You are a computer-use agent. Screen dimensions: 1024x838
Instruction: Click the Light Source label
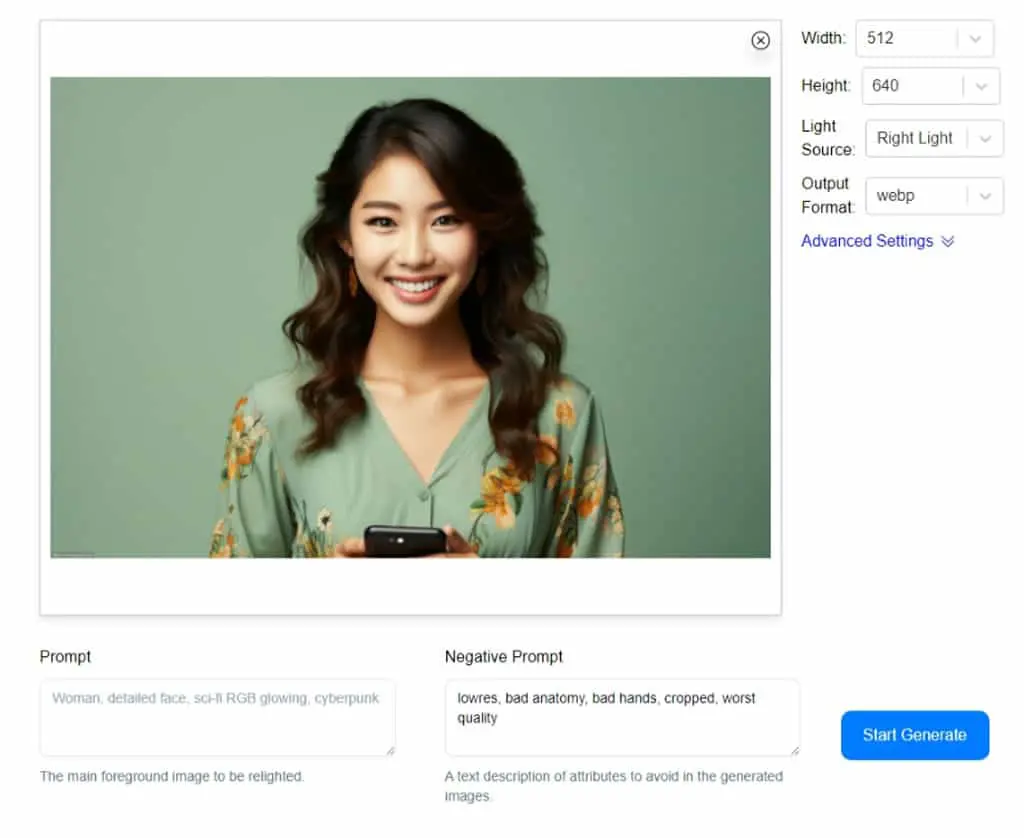pos(827,138)
